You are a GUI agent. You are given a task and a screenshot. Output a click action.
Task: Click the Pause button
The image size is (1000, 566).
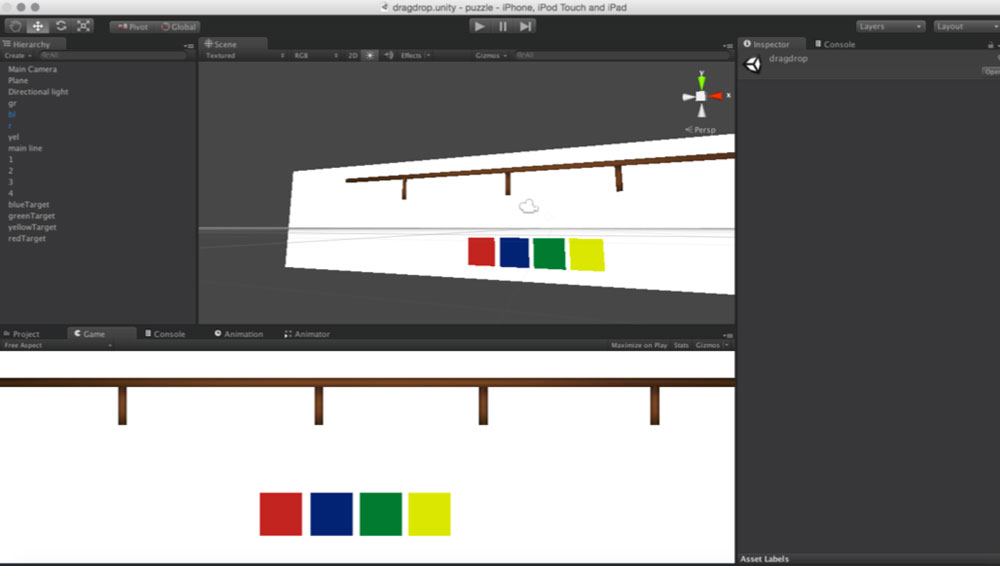pyautogui.click(x=503, y=26)
